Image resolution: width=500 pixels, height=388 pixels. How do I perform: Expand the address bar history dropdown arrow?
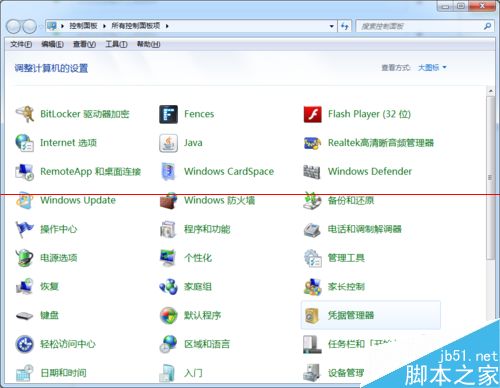pos(331,26)
